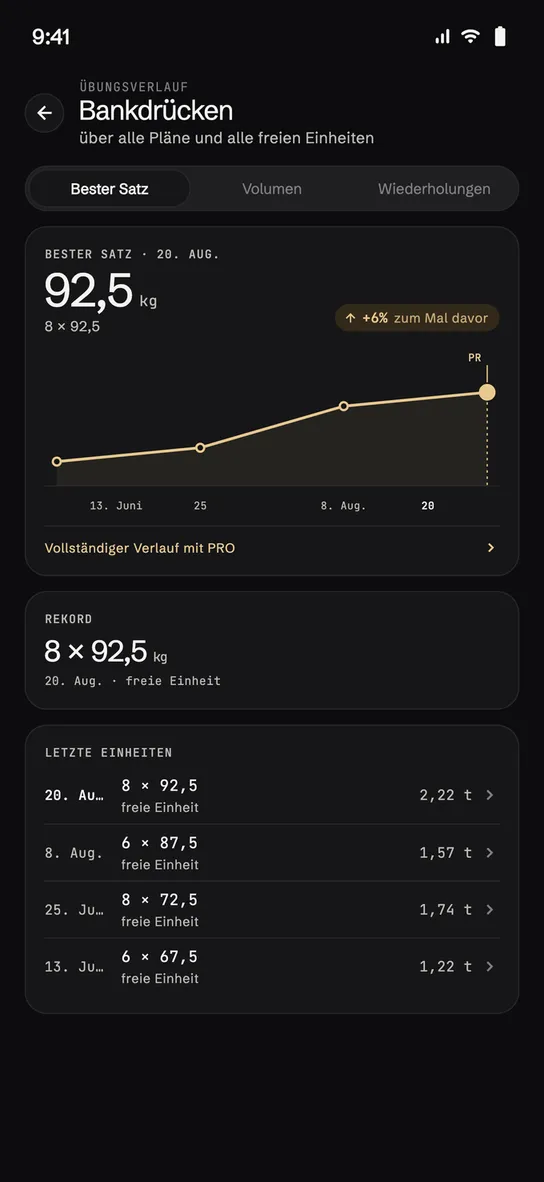
Task: Expand the 1,57 t entry chevron
Action: [490, 853]
